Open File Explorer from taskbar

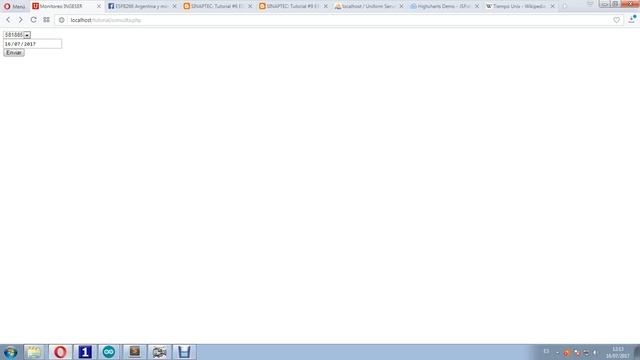pos(34,352)
